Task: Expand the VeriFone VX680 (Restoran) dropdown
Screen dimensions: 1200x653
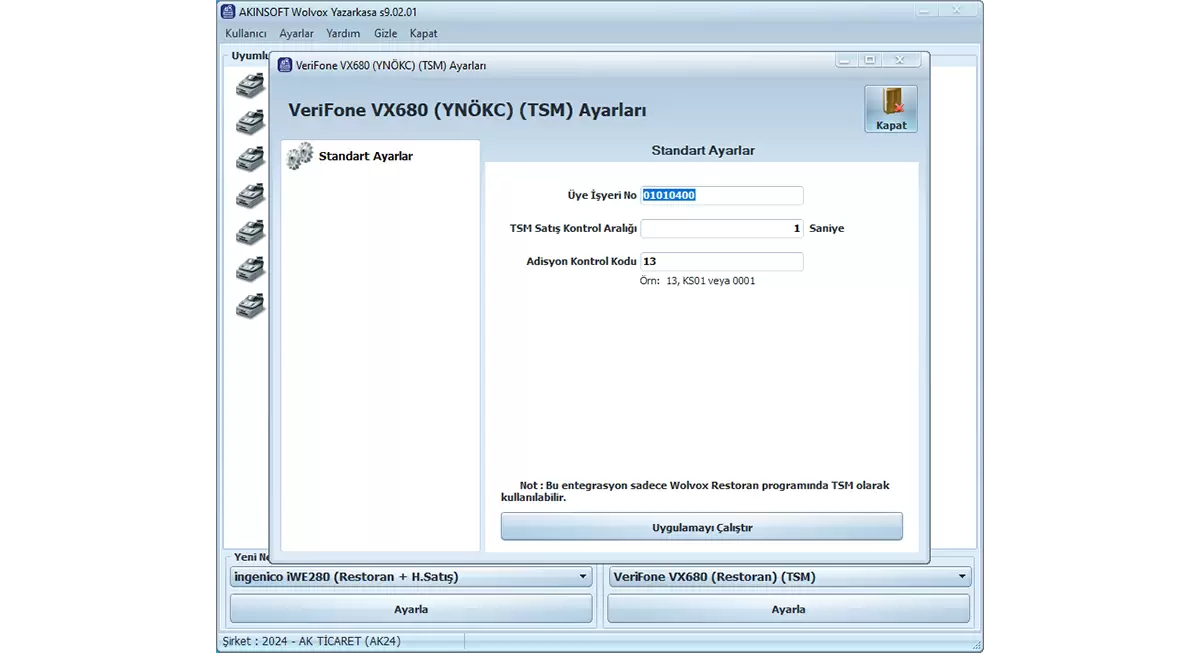Action: (962, 577)
